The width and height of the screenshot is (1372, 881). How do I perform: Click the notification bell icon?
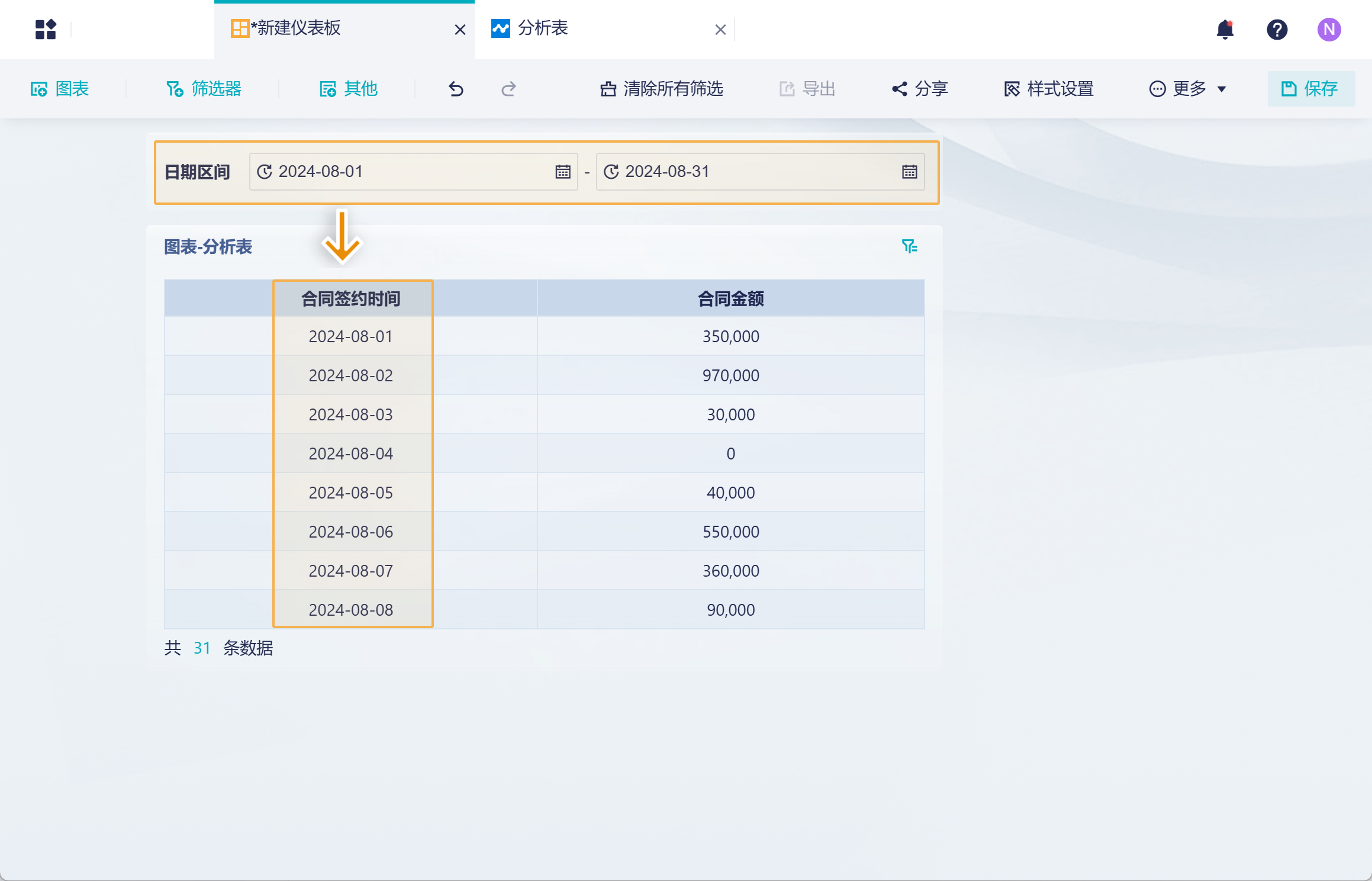1225,29
